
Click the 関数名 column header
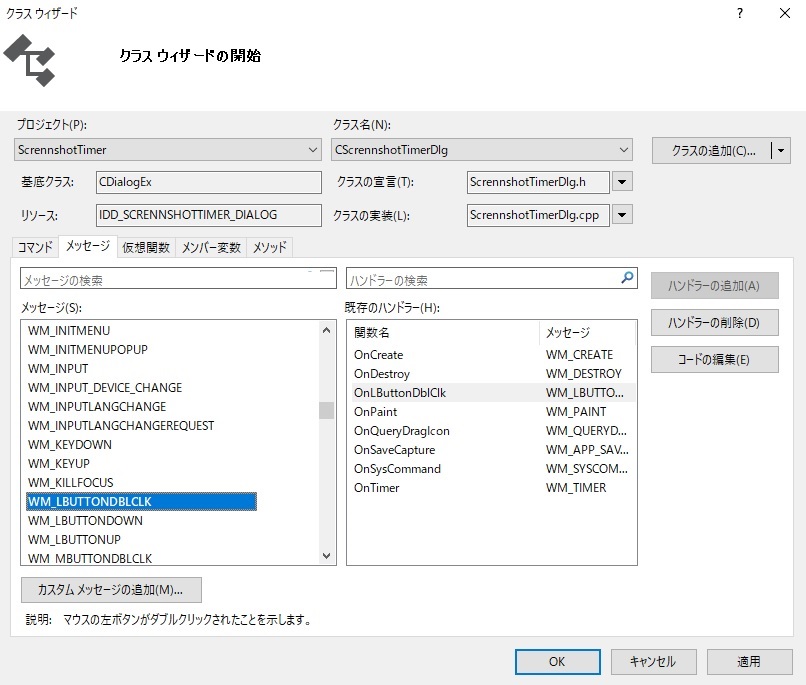(444, 332)
